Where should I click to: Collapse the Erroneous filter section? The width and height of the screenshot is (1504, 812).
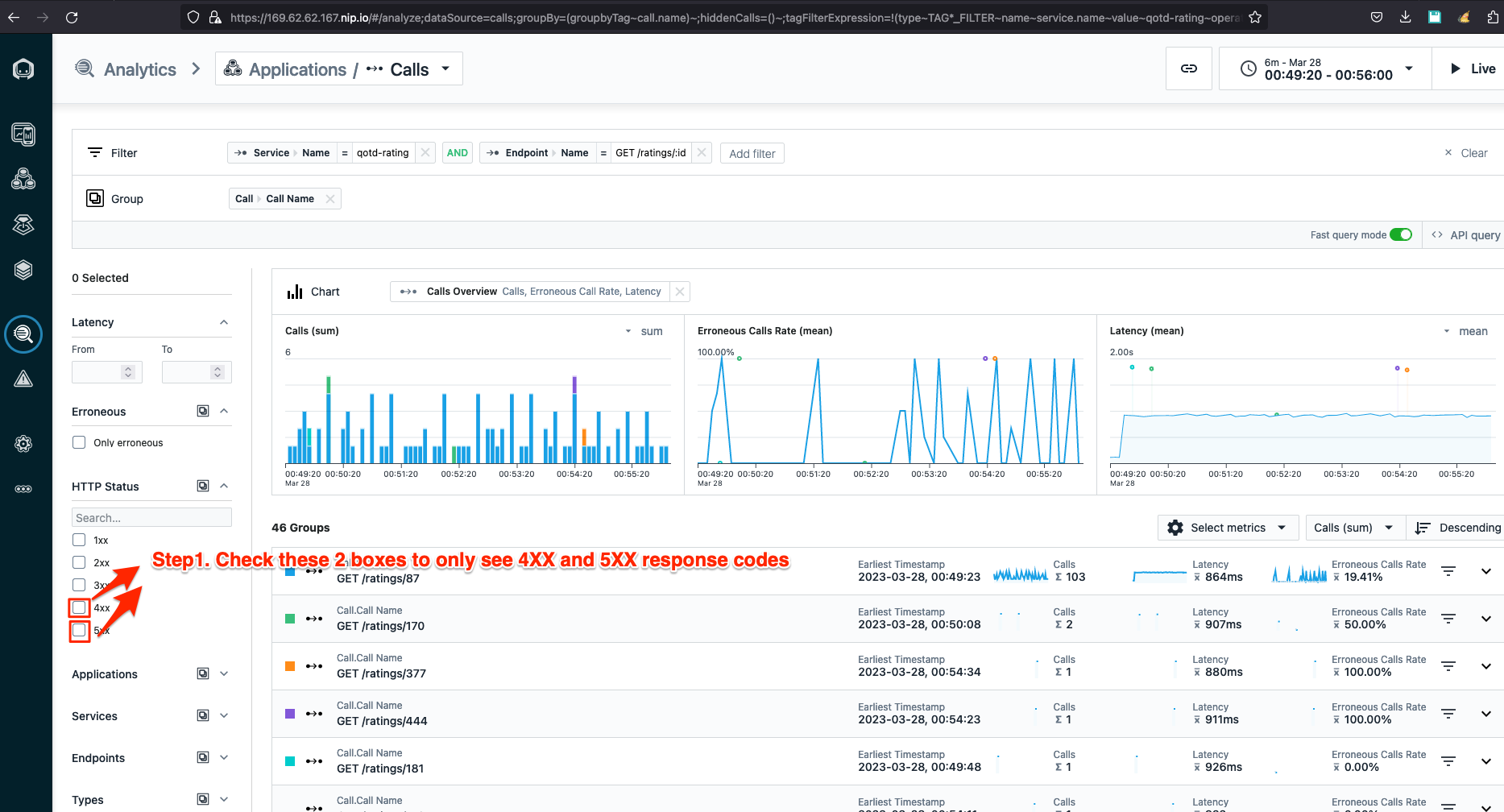224,411
